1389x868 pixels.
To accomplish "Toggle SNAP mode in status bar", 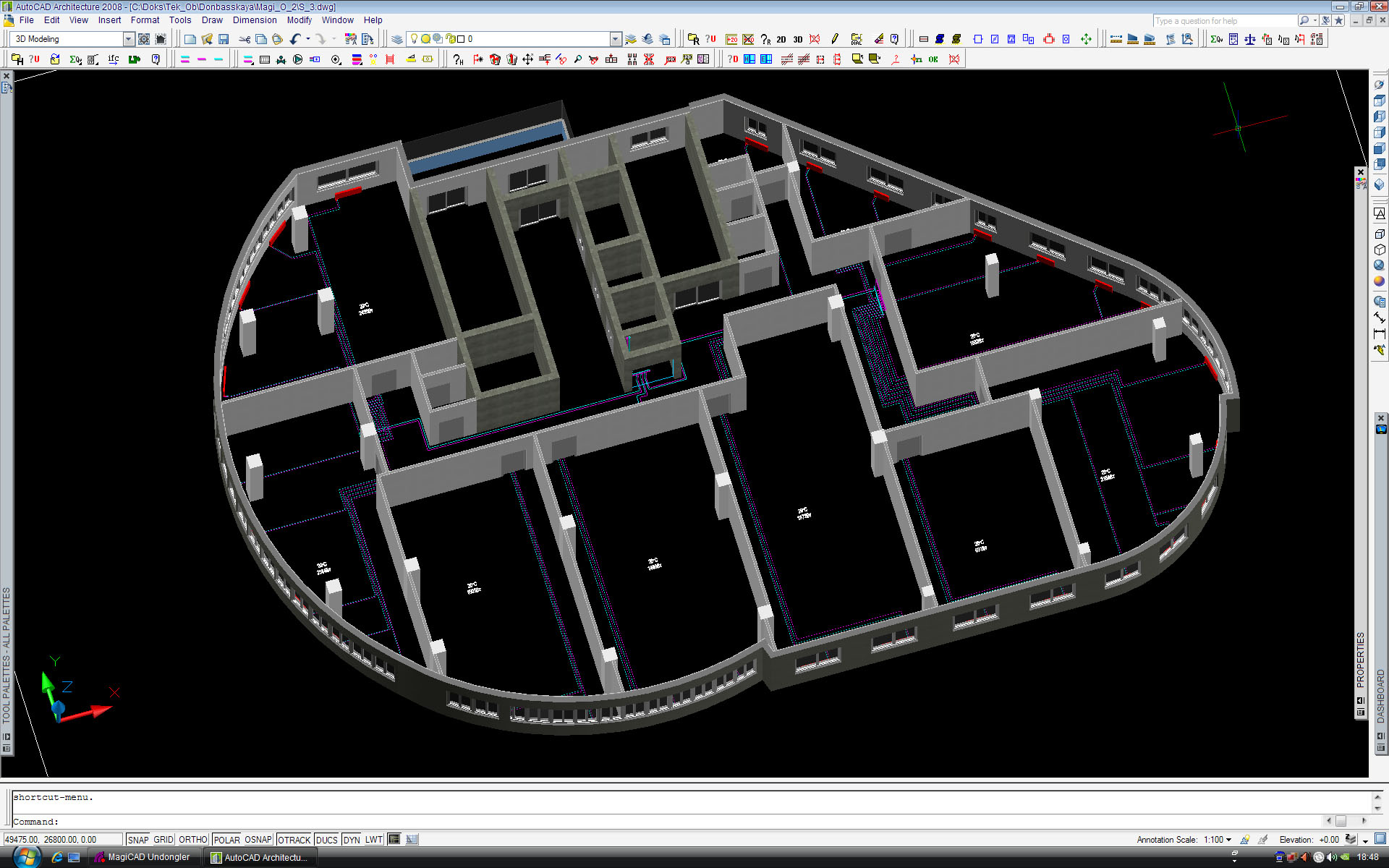I will [137, 840].
